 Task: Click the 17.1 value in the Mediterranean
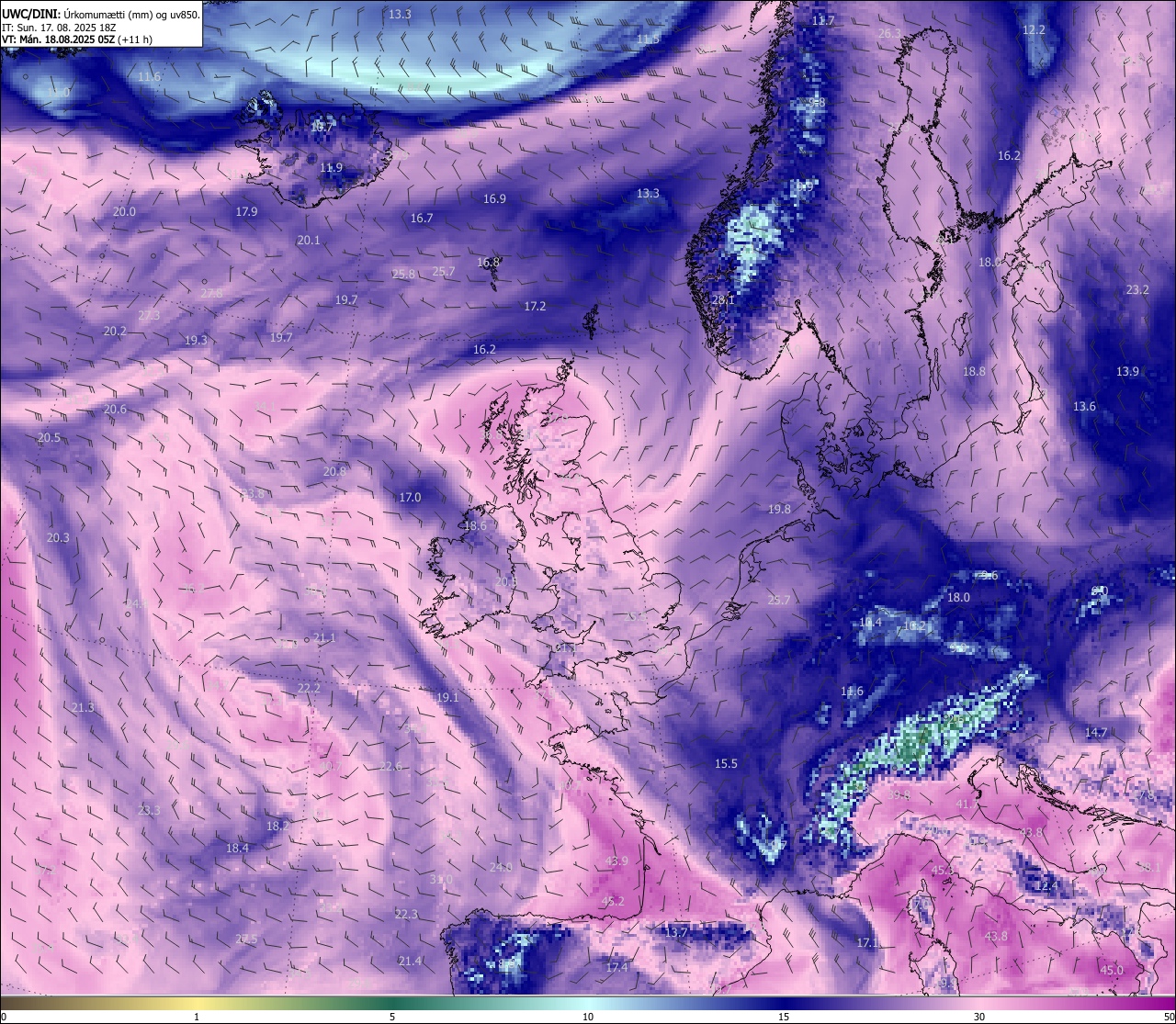click(x=867, y=942)
